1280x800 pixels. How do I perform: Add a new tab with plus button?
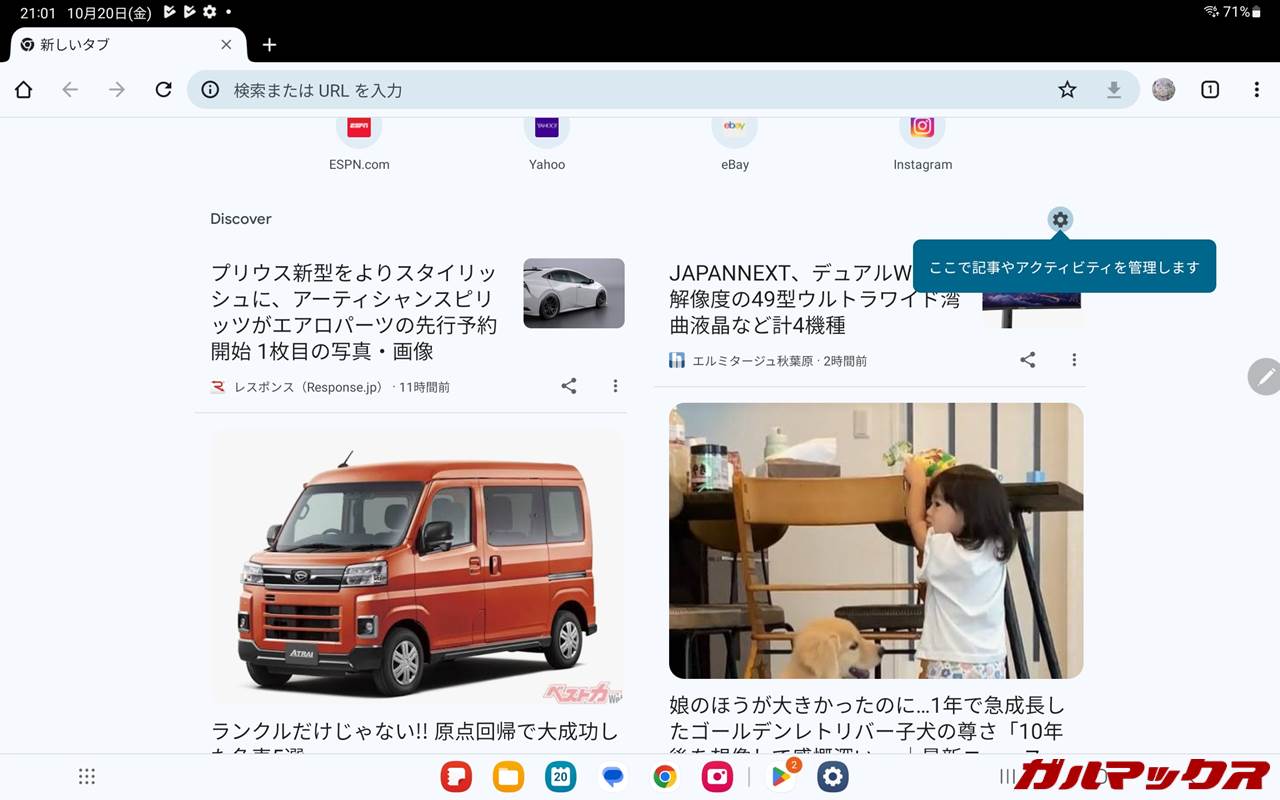click(269, 45)
